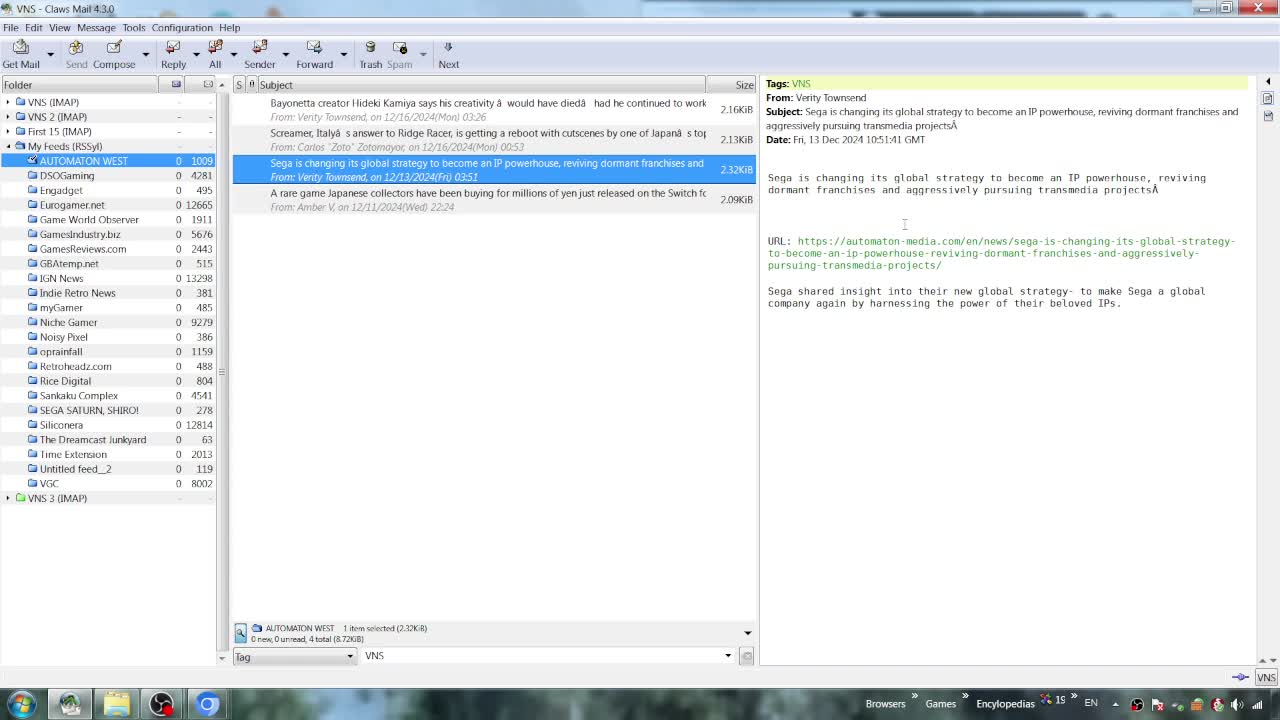Click the unread count column icon in Folder header
This screenshot has width=1280, height=720.
coord(177,85)
